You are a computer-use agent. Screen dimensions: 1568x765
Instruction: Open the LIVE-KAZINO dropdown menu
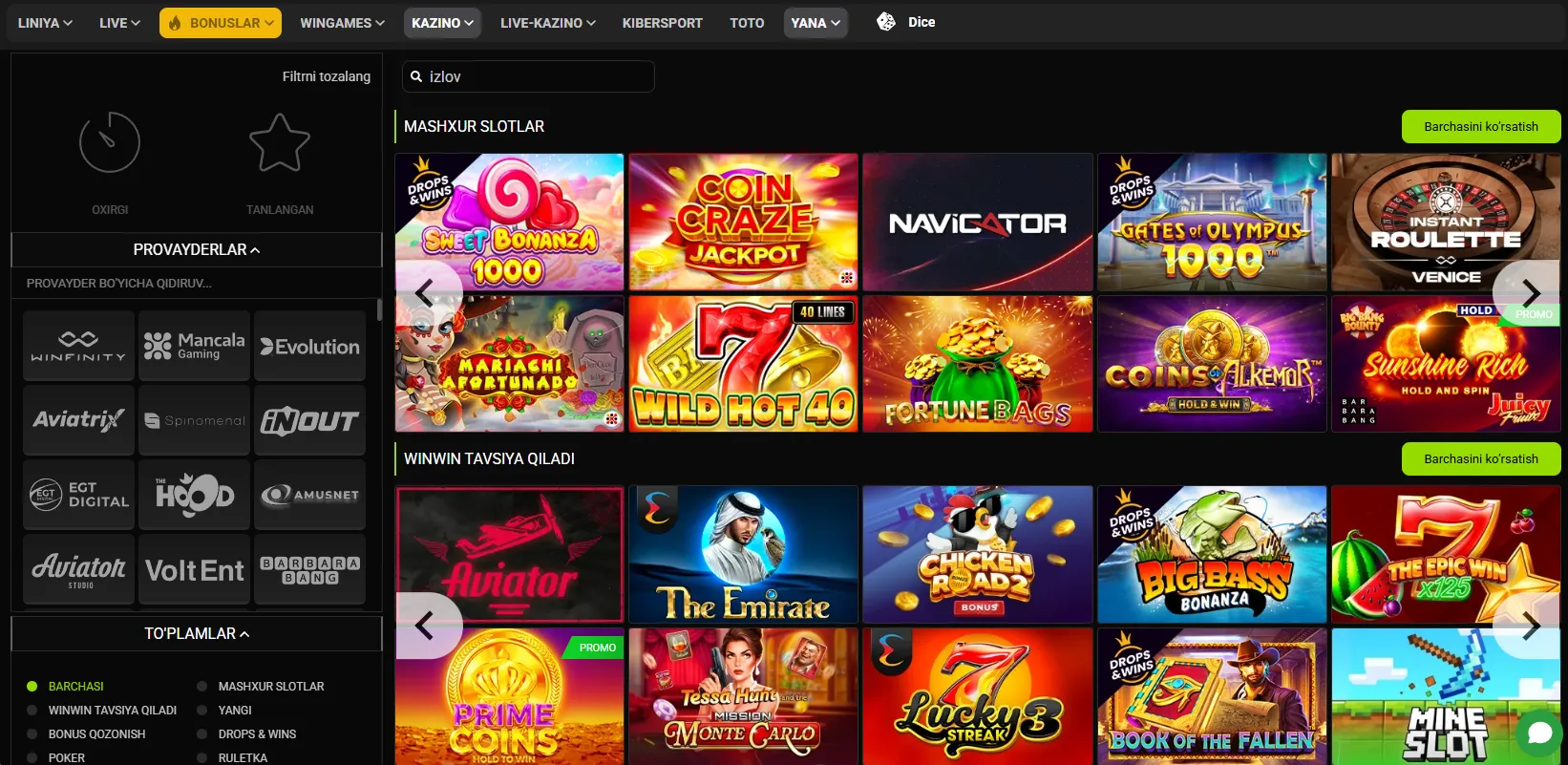[x=548, y=23]
